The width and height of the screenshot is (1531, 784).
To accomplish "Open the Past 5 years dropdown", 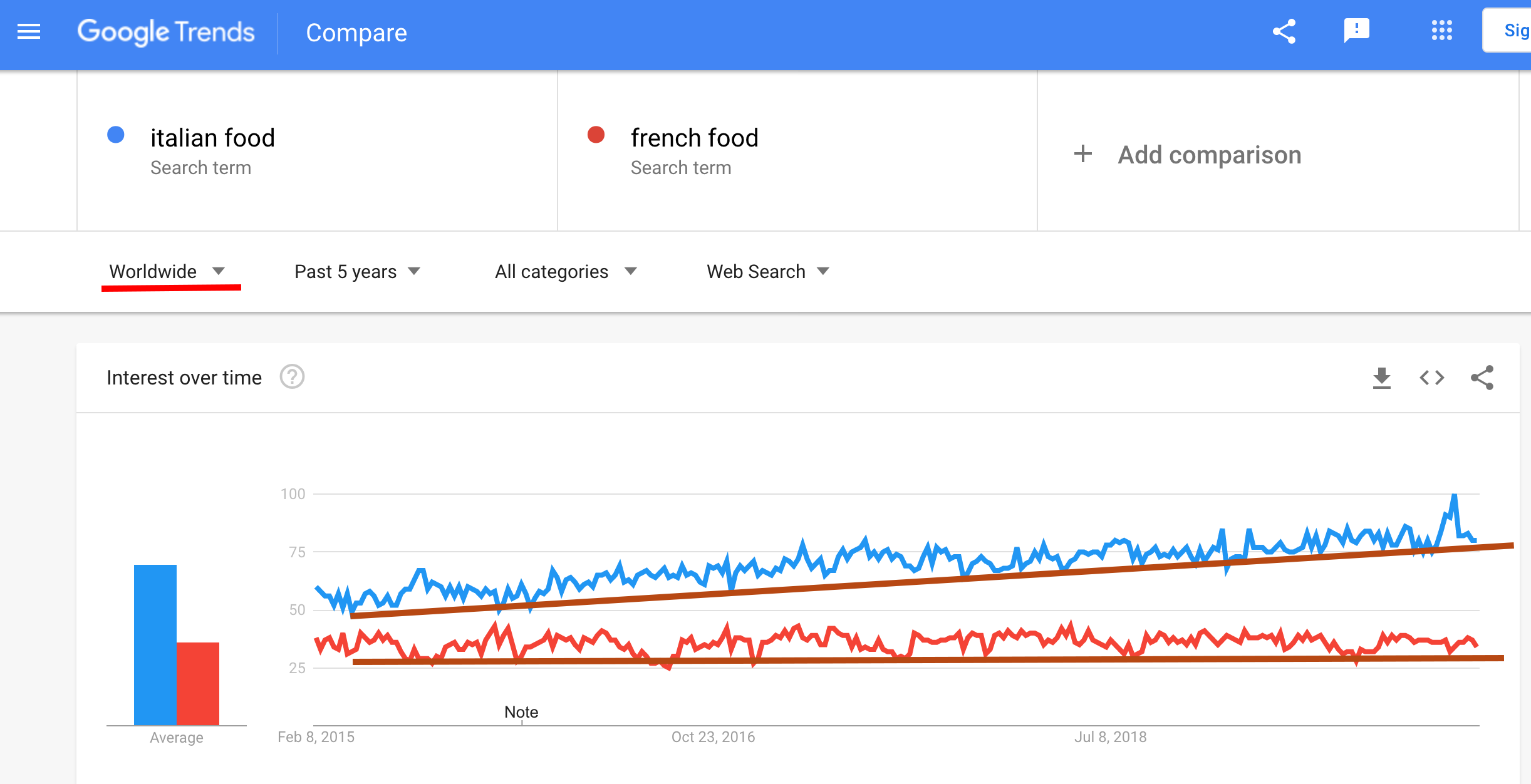I will pyautogui.click(x=357, y=272).
